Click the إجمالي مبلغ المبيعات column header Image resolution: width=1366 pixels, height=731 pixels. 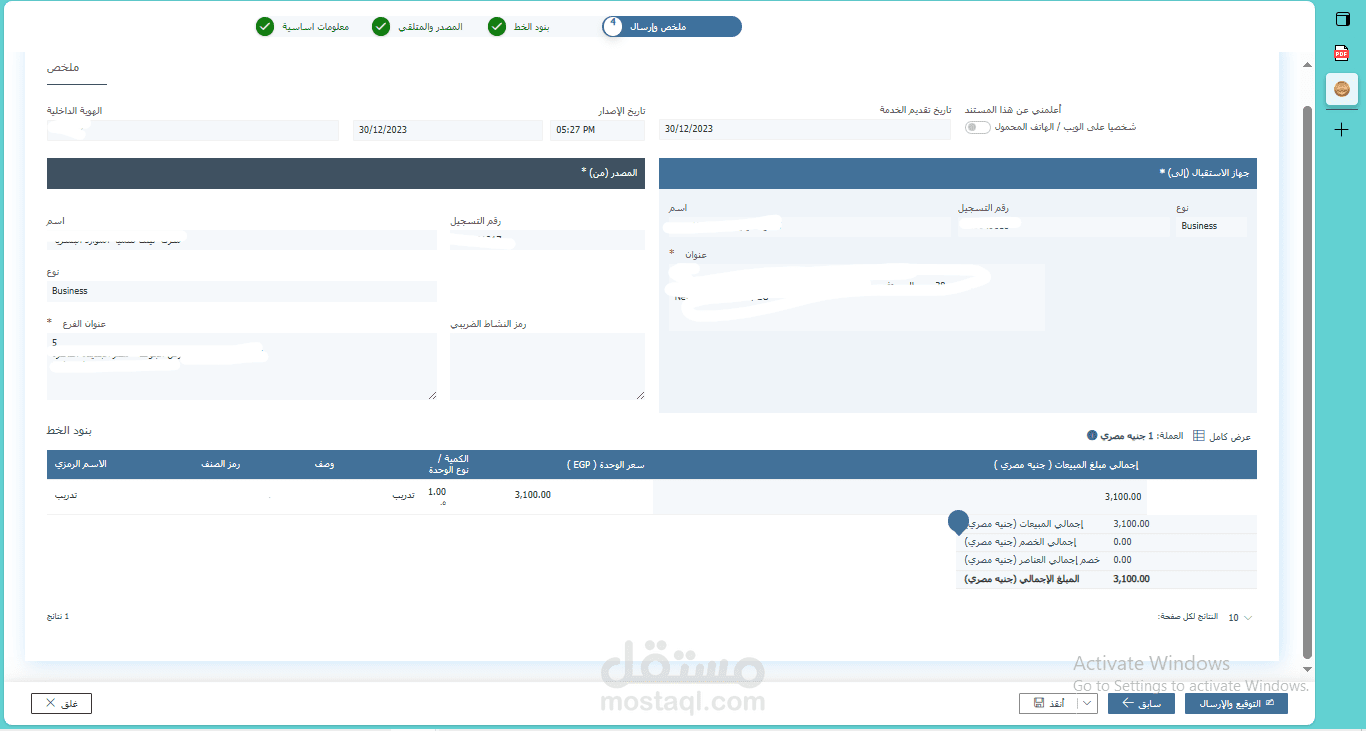[1065, 465]
